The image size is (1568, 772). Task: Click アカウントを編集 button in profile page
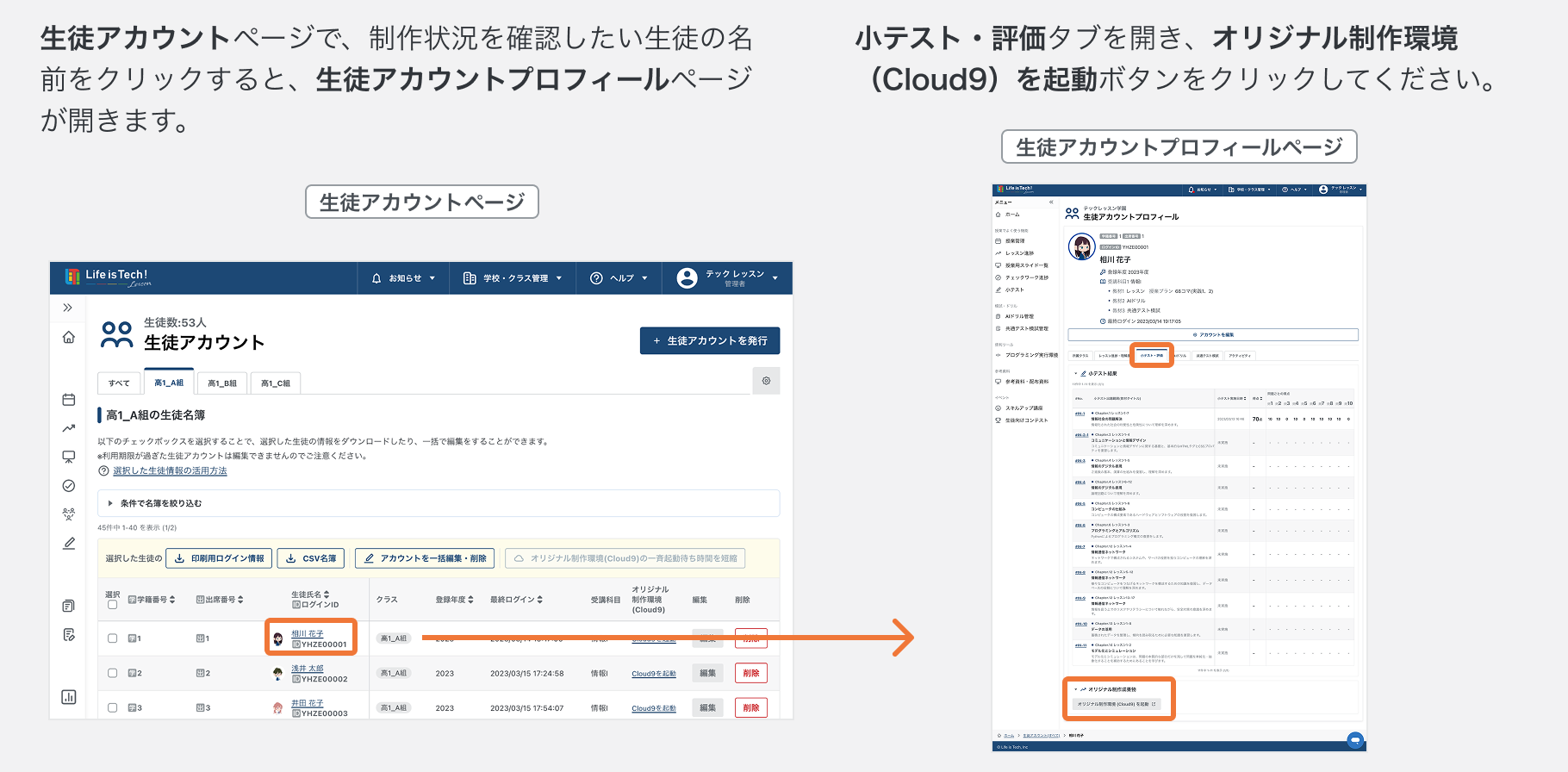(x=1213, y=334)
